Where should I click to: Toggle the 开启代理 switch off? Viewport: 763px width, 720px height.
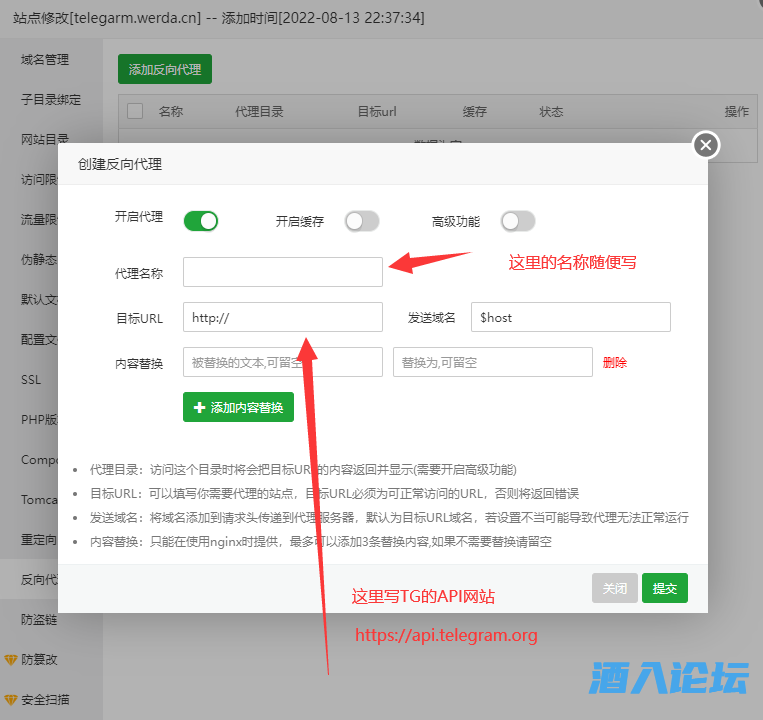(200, 221)
